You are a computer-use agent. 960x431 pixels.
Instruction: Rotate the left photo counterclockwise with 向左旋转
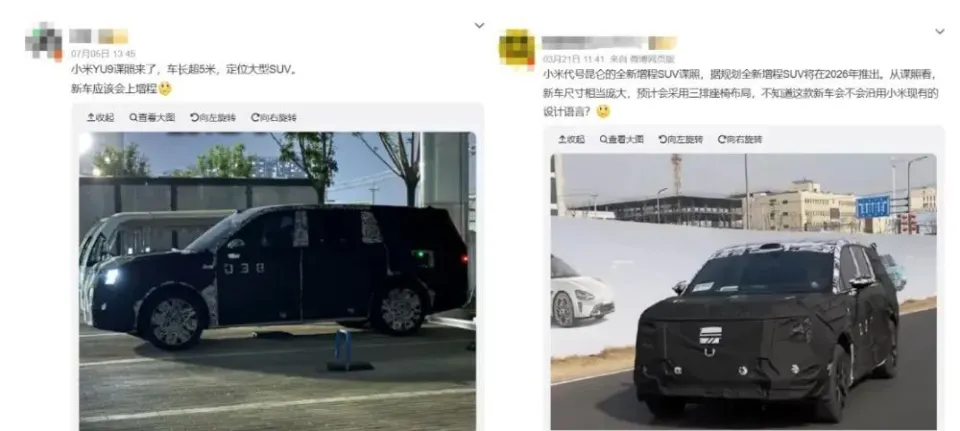(212, 118)
